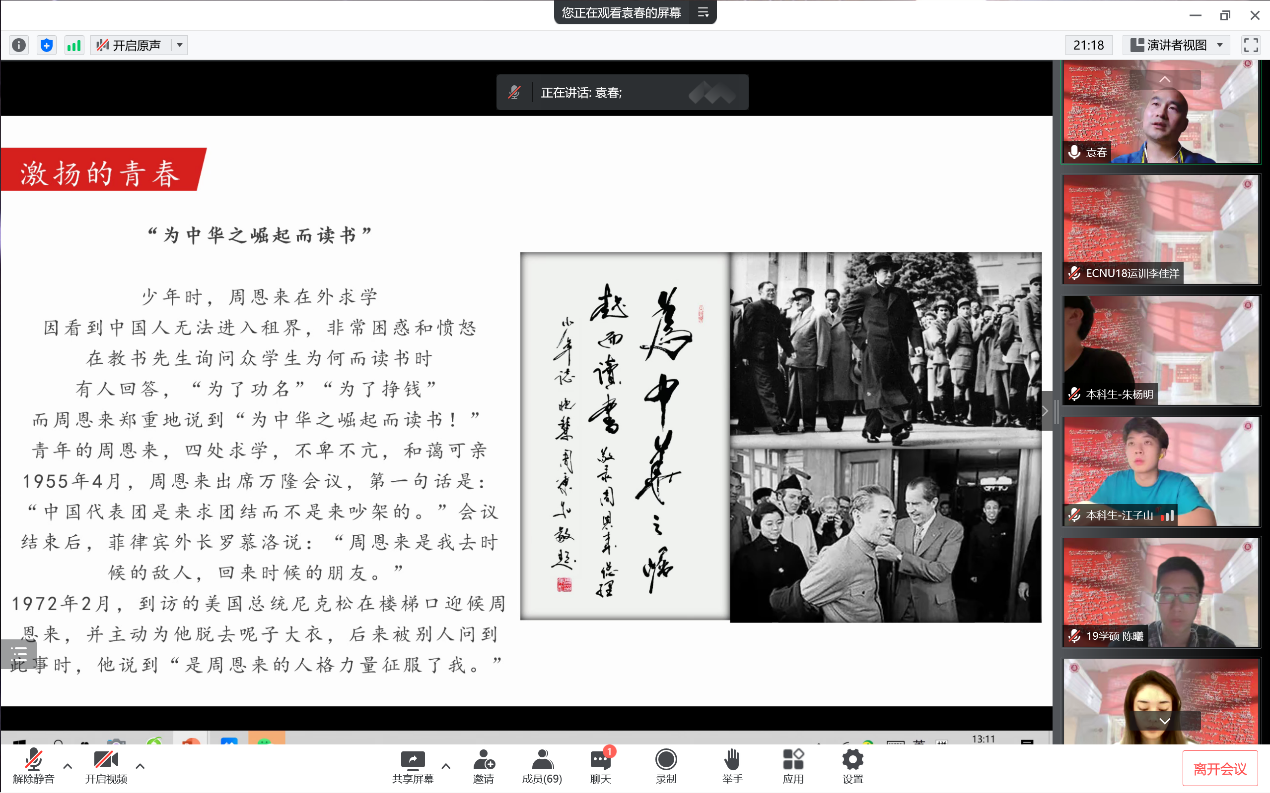This screenshot has height=793, width=1270.
Task: Start recording with 录制 icon
Action: pyautogui.click(x=666, y=765)
